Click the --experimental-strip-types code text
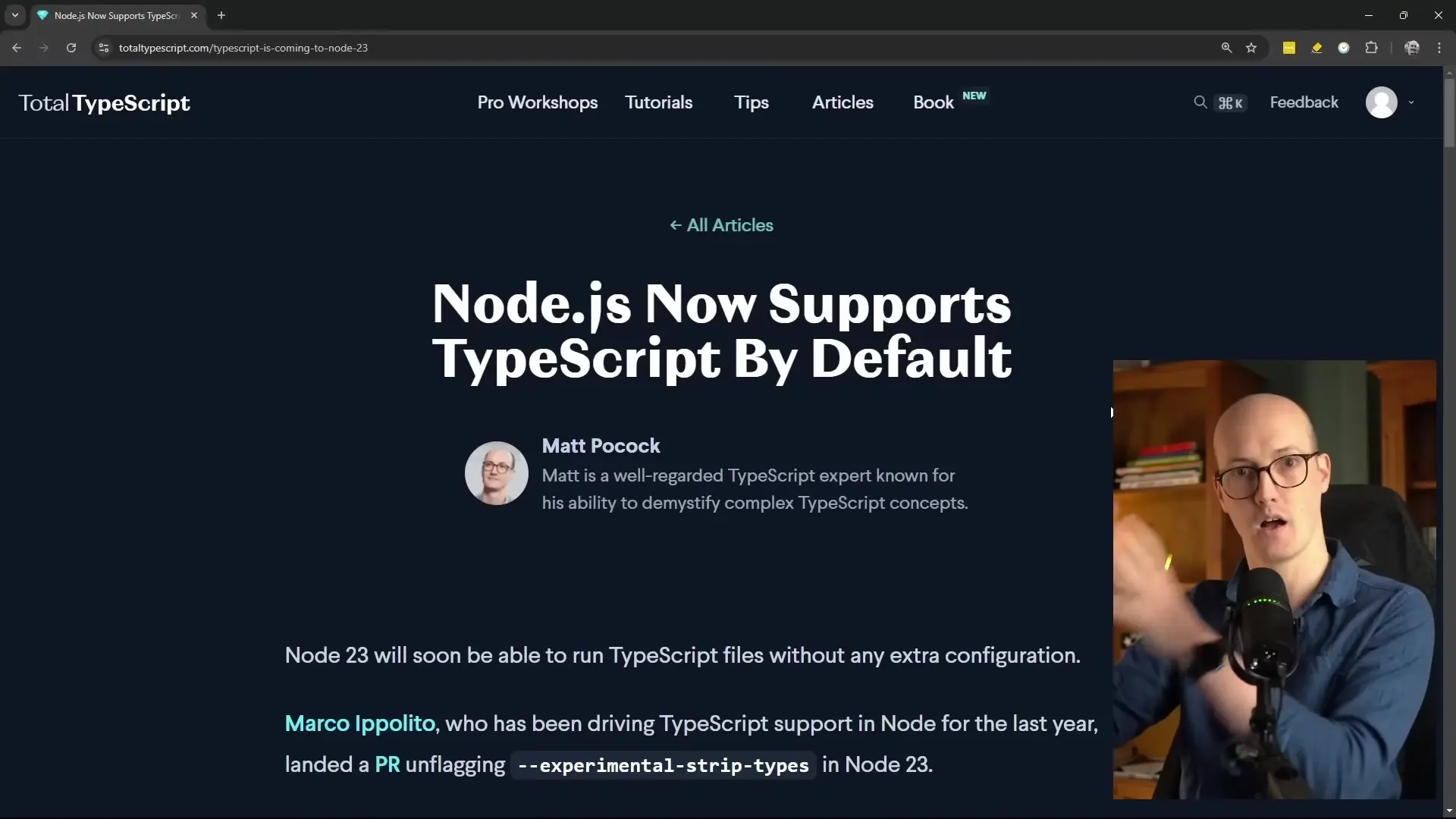The height and width of the screenshot is (819, 1456). tap(663, 765)
